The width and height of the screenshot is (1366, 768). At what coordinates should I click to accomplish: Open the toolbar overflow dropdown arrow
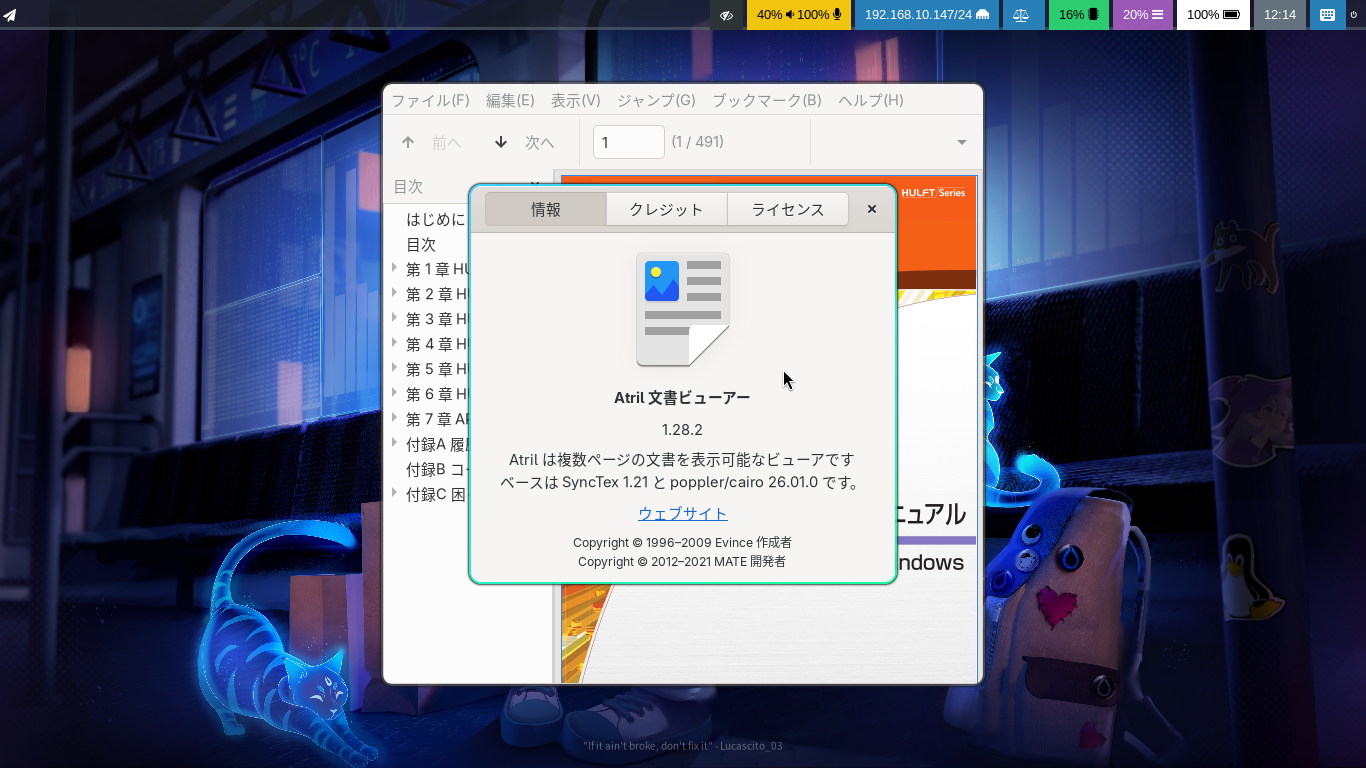pyautogui.click(x=962, y=142)
